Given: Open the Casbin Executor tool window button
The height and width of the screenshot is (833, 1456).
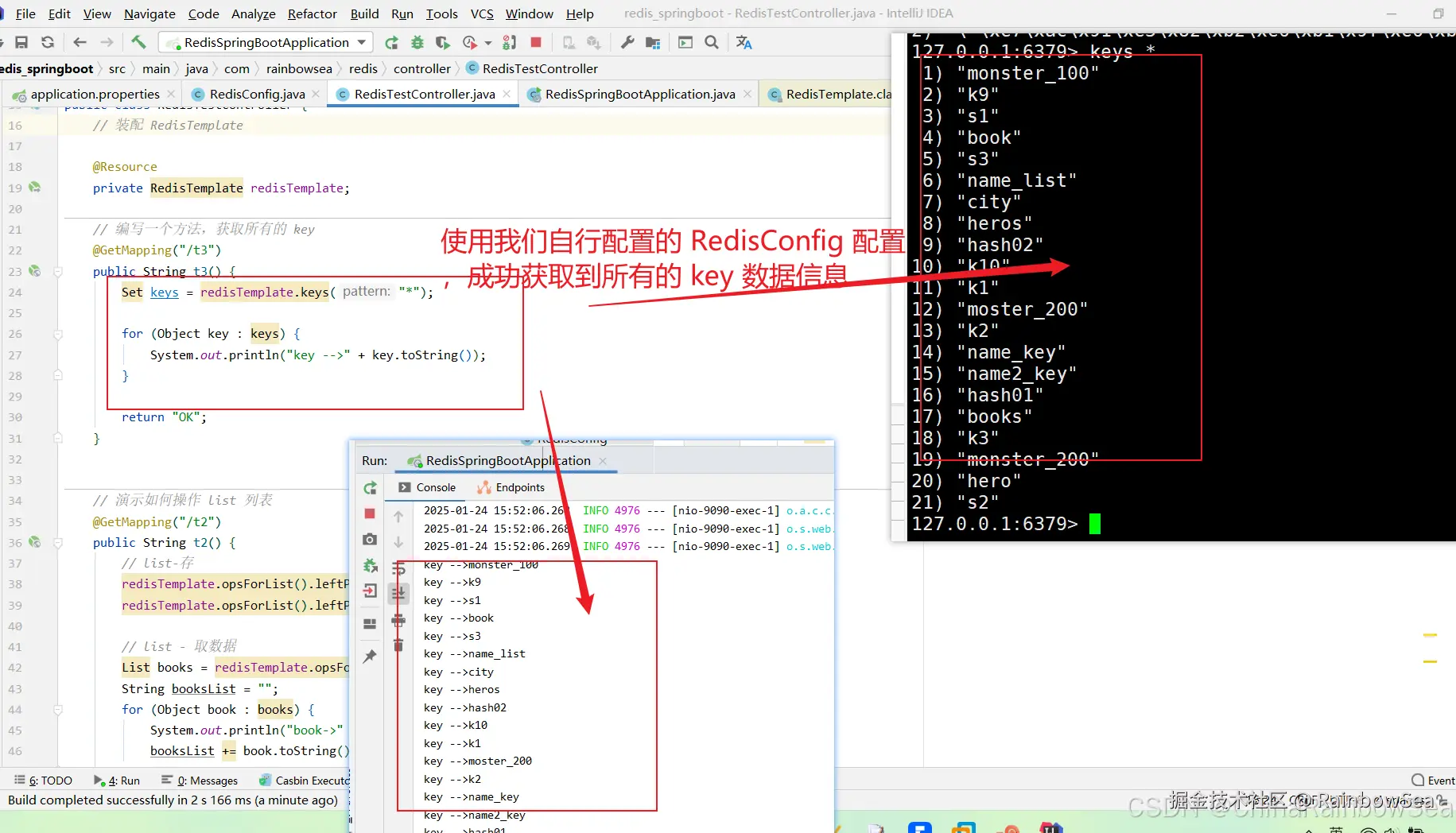Looking at the screenshot, I should coord(305,781).
